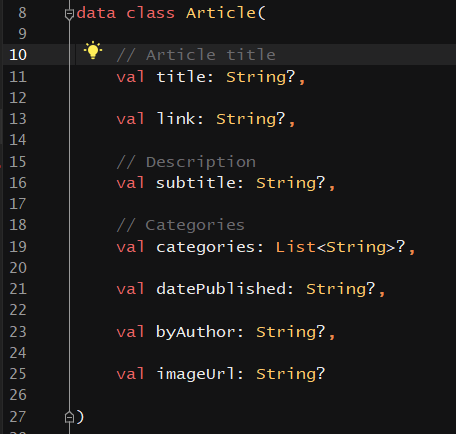Click line number 23 in the gutter
The height and width of the screenshot is (434, 456).
18,332
